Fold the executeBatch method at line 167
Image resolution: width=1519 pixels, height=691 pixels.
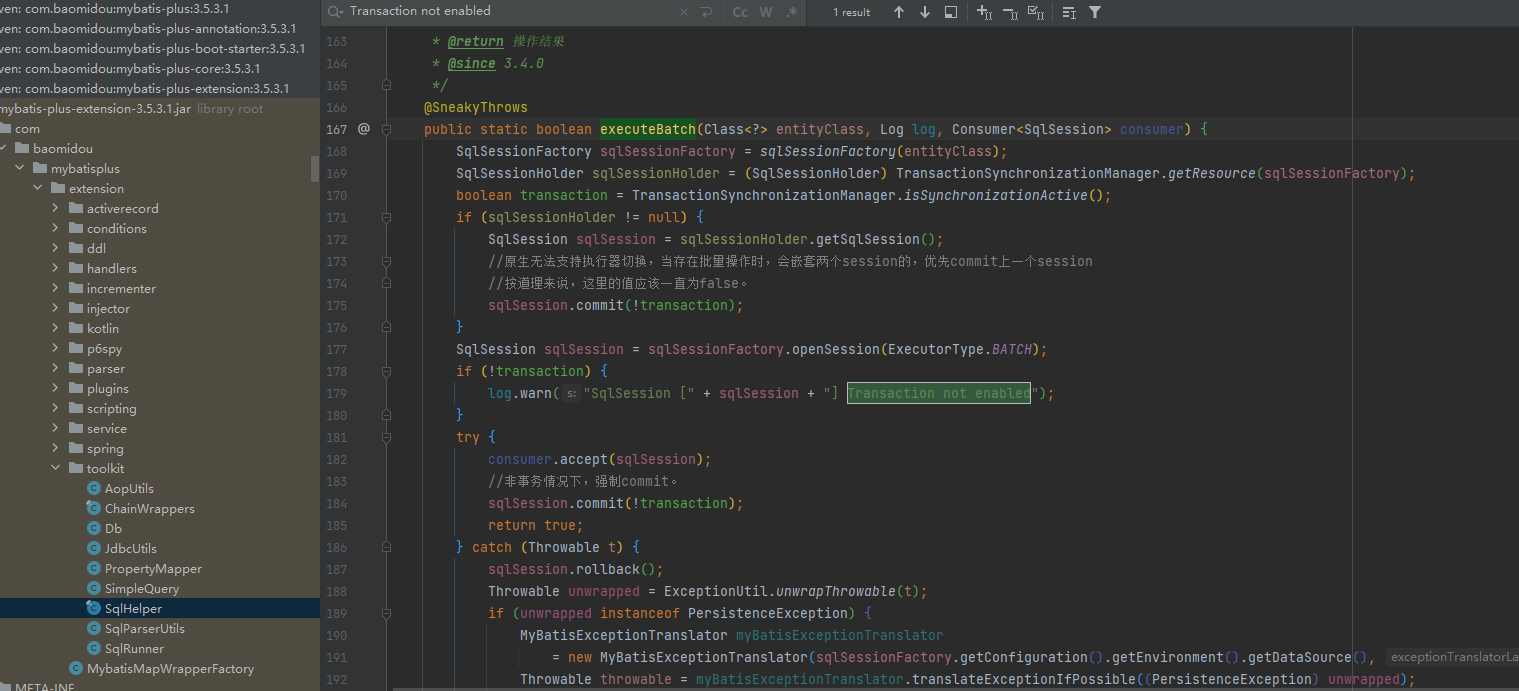(x=387, y=129)
